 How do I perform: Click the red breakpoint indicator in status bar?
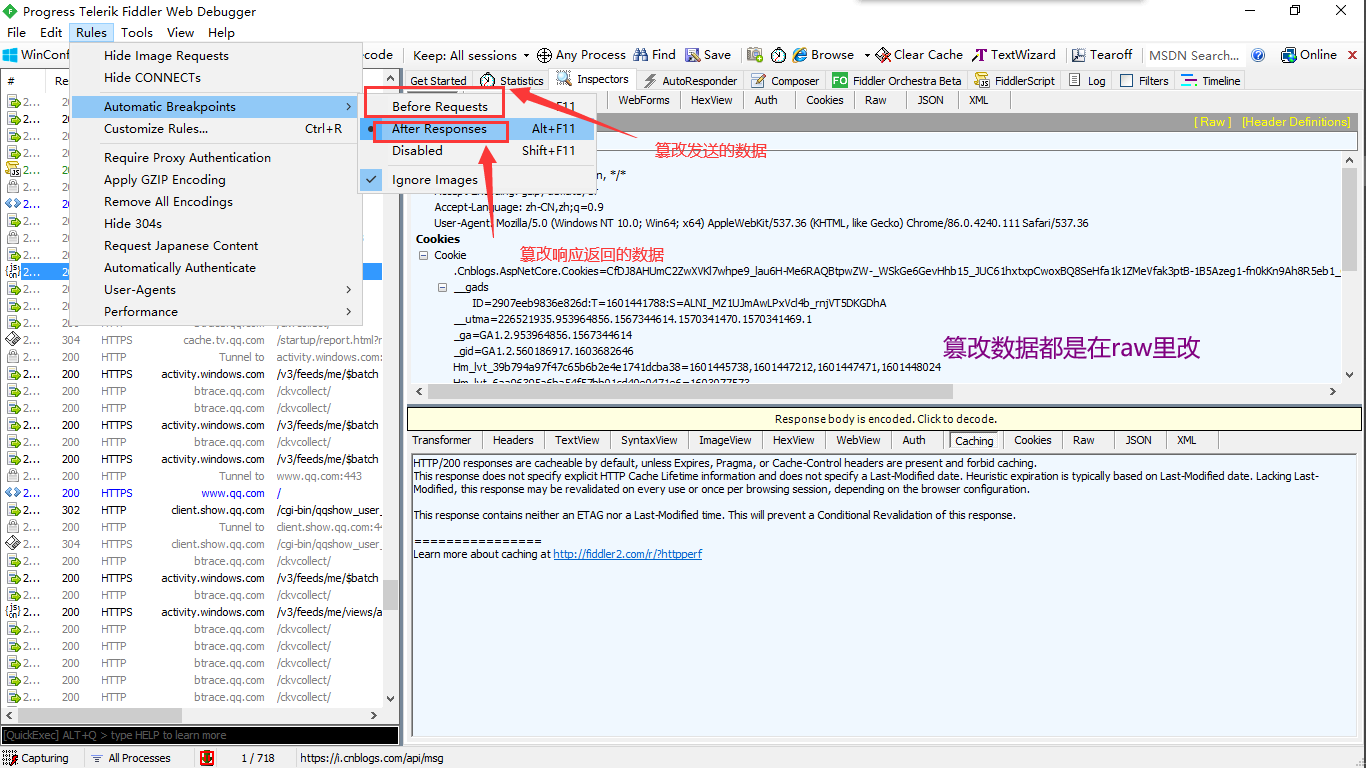point(207,758)
